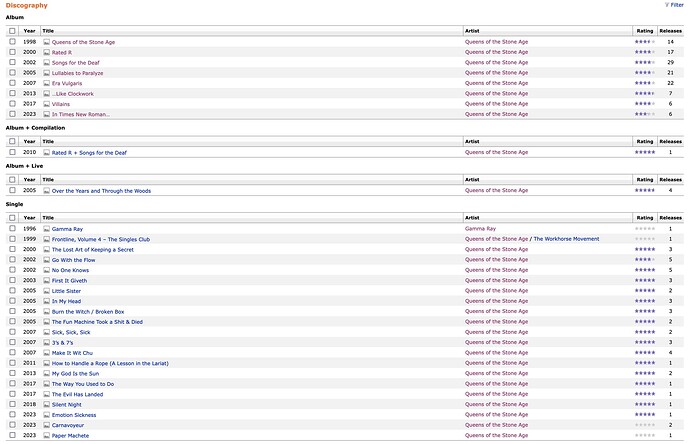Image resolution: width=690 pixels, height=444 pixels.
Task: Open Frontline, Volume 4 – The Singles Club link
Action: point(101,239)
